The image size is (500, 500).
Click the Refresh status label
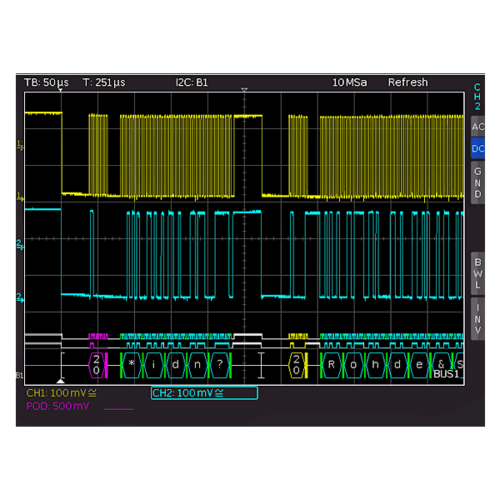[x=408, y=82]
